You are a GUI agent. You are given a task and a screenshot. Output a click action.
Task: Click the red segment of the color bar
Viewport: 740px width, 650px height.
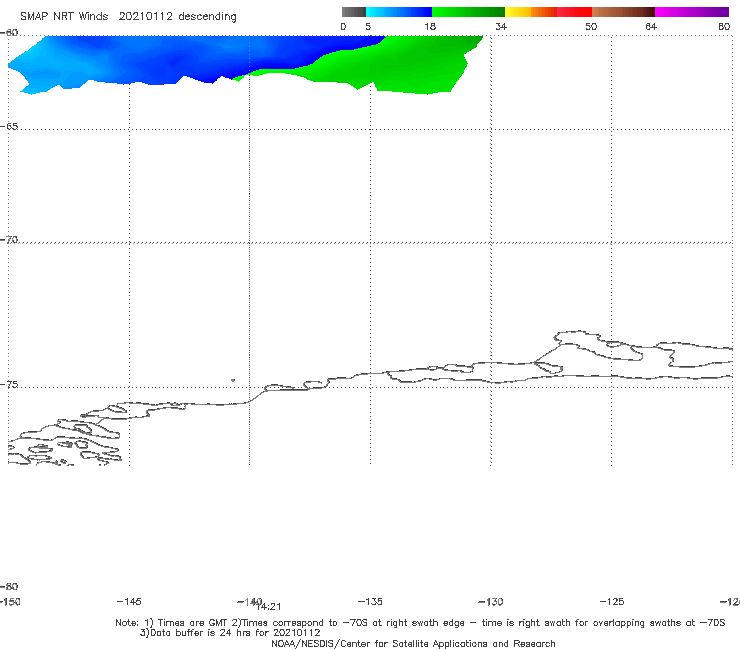point(574,12)
